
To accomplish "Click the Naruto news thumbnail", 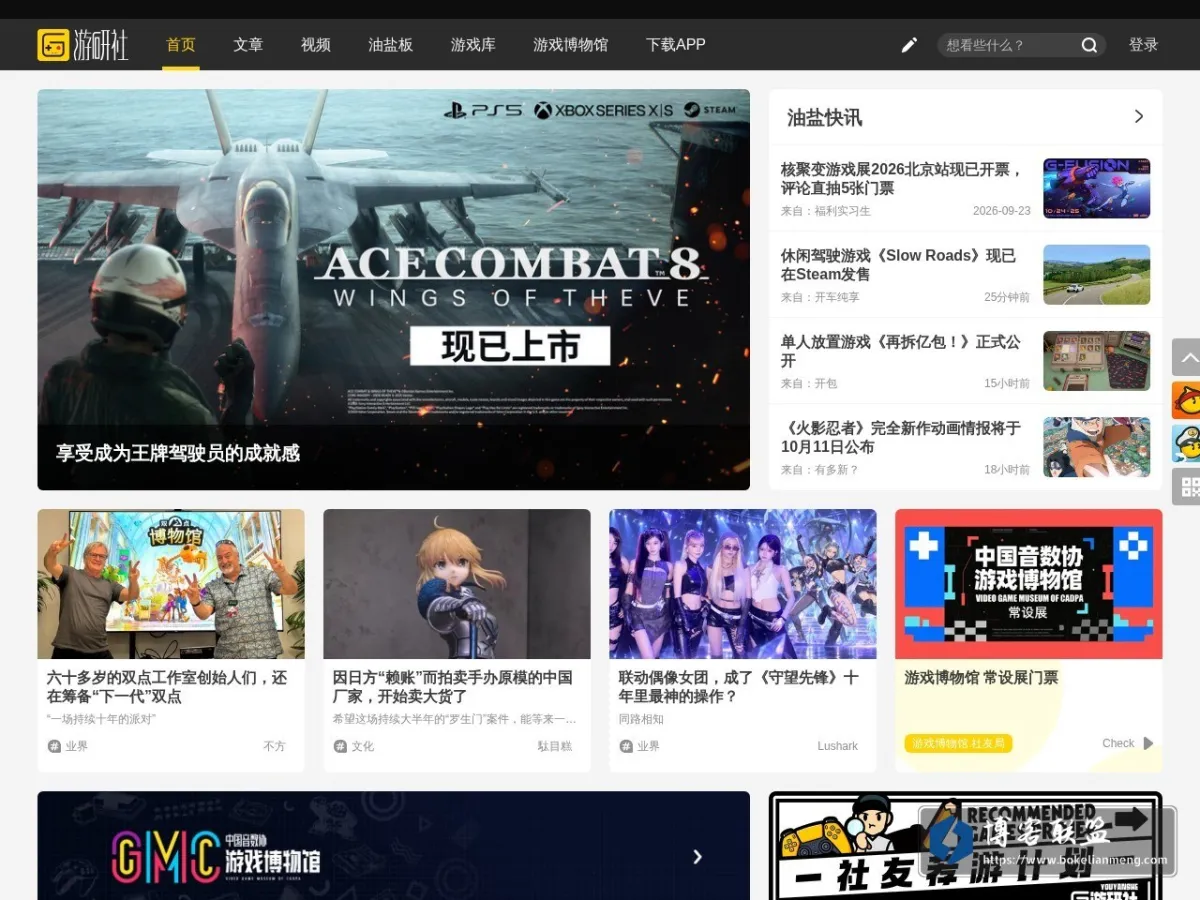I will 1096,447.
